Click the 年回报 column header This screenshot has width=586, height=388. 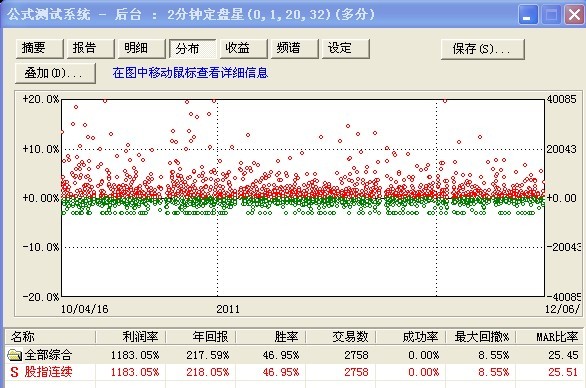point(201,337)
